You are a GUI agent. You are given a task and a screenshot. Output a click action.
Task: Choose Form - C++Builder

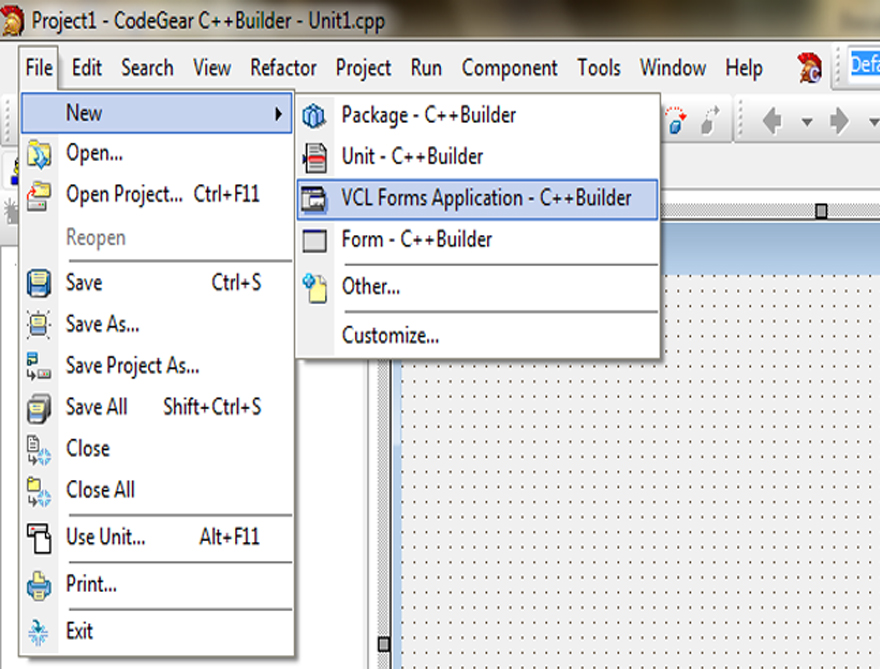coord(478,240)
